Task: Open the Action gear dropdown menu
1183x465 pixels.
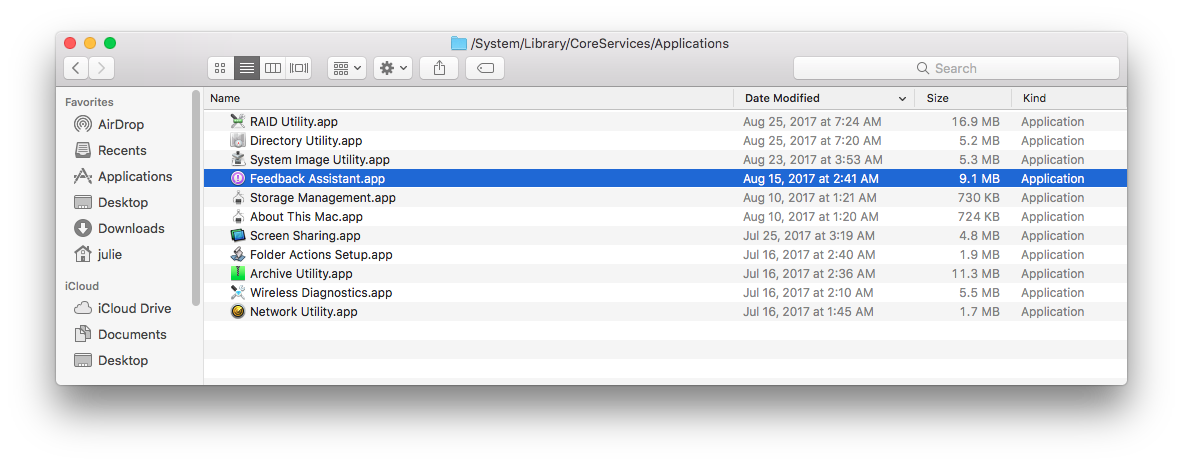Action: [x=393, y=68]
